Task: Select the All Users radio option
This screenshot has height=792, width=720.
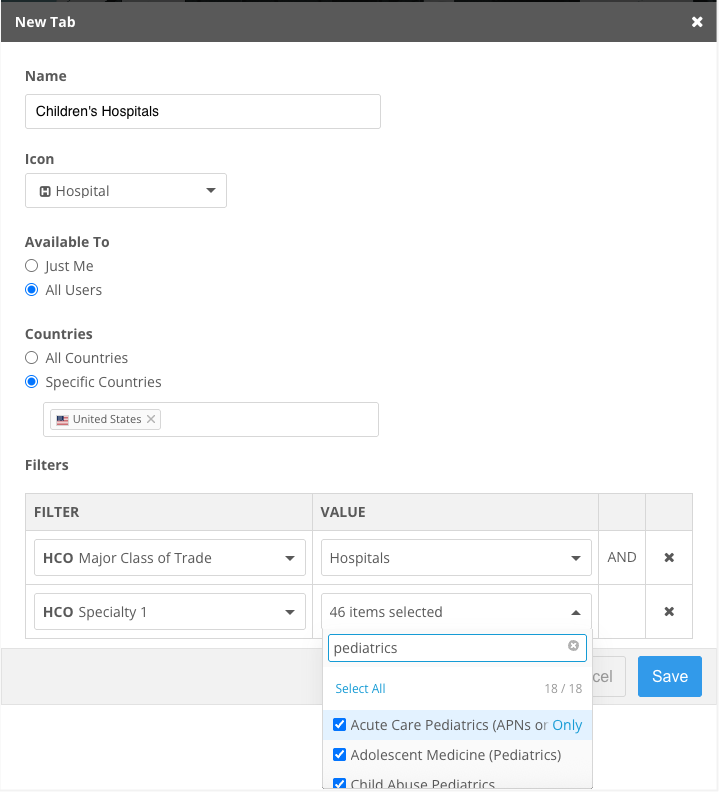Action: click(x=32, y=290)
